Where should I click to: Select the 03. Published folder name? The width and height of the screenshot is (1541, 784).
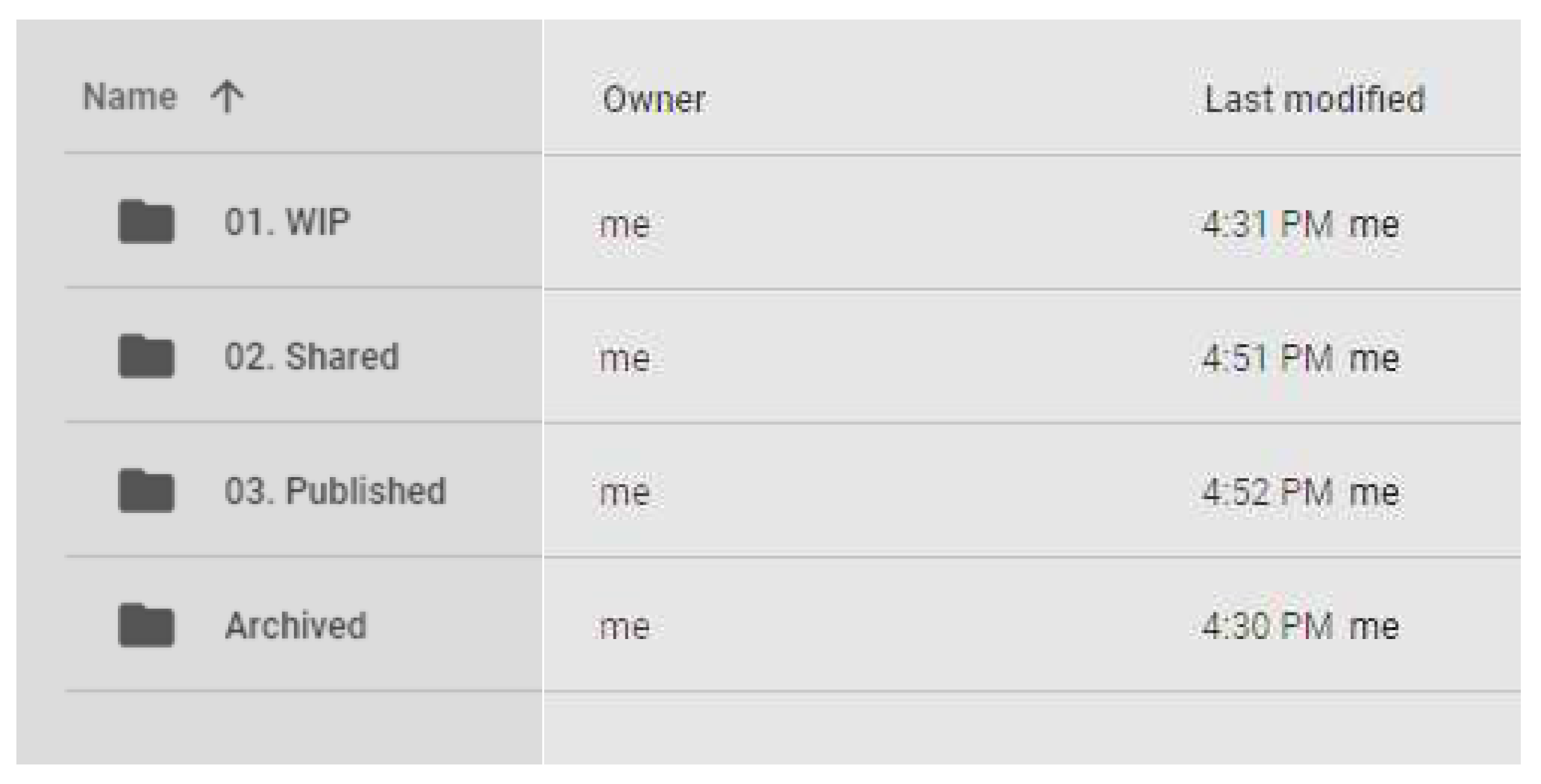coord(335,491)
